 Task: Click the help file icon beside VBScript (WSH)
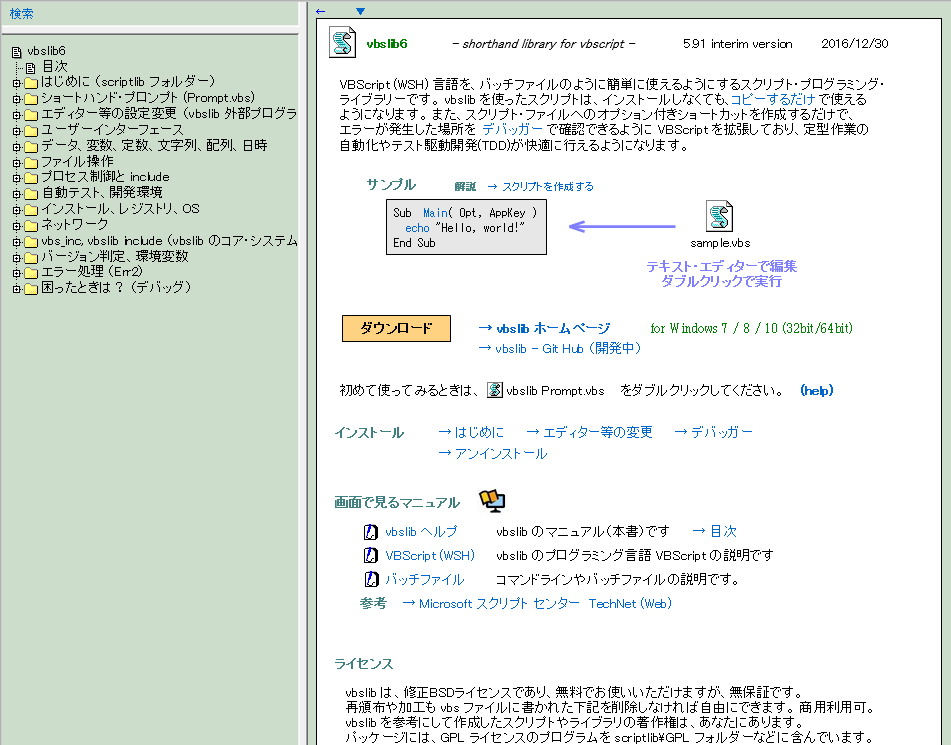coord(371,555)
